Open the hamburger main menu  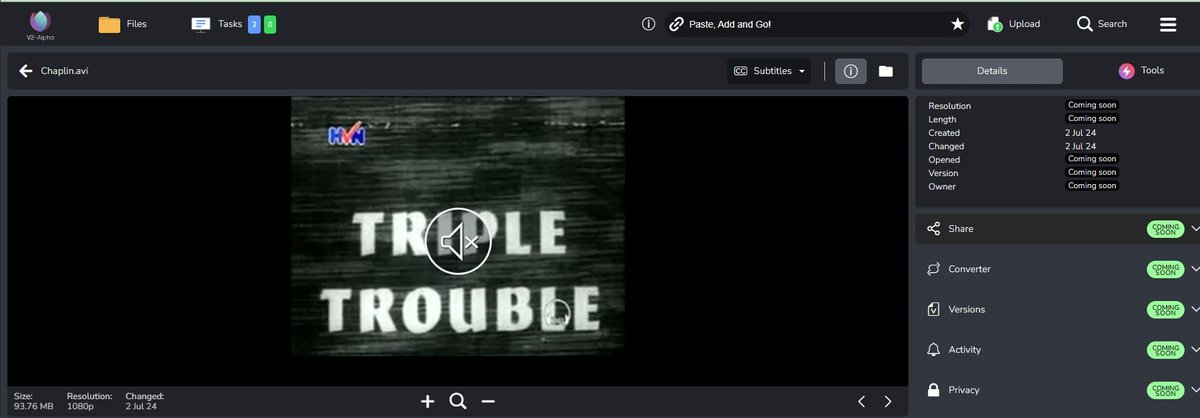tap(1167, 24)
